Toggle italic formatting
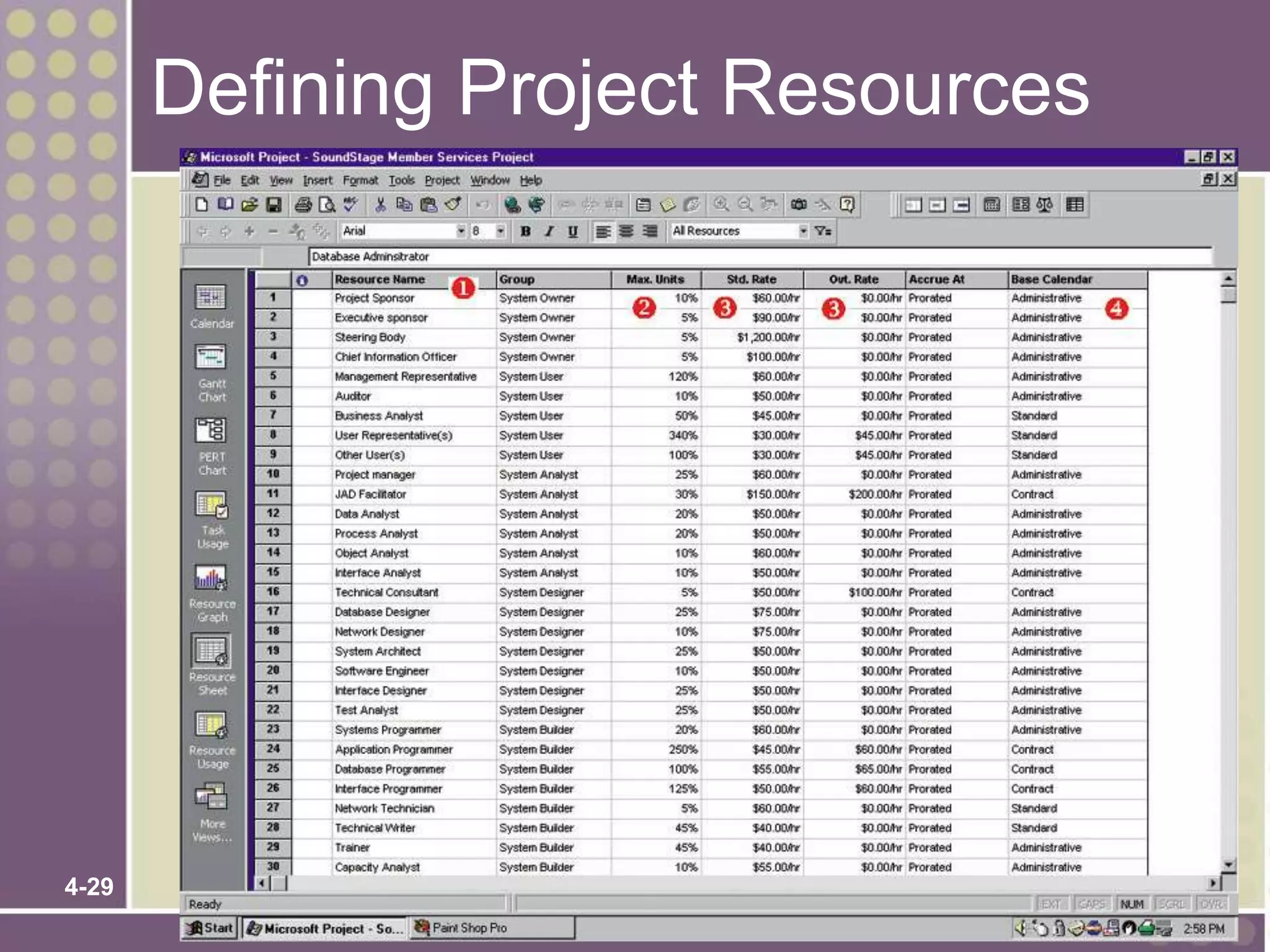The width and height of the screenshot is (1270, 952). [x=549, y=232]
